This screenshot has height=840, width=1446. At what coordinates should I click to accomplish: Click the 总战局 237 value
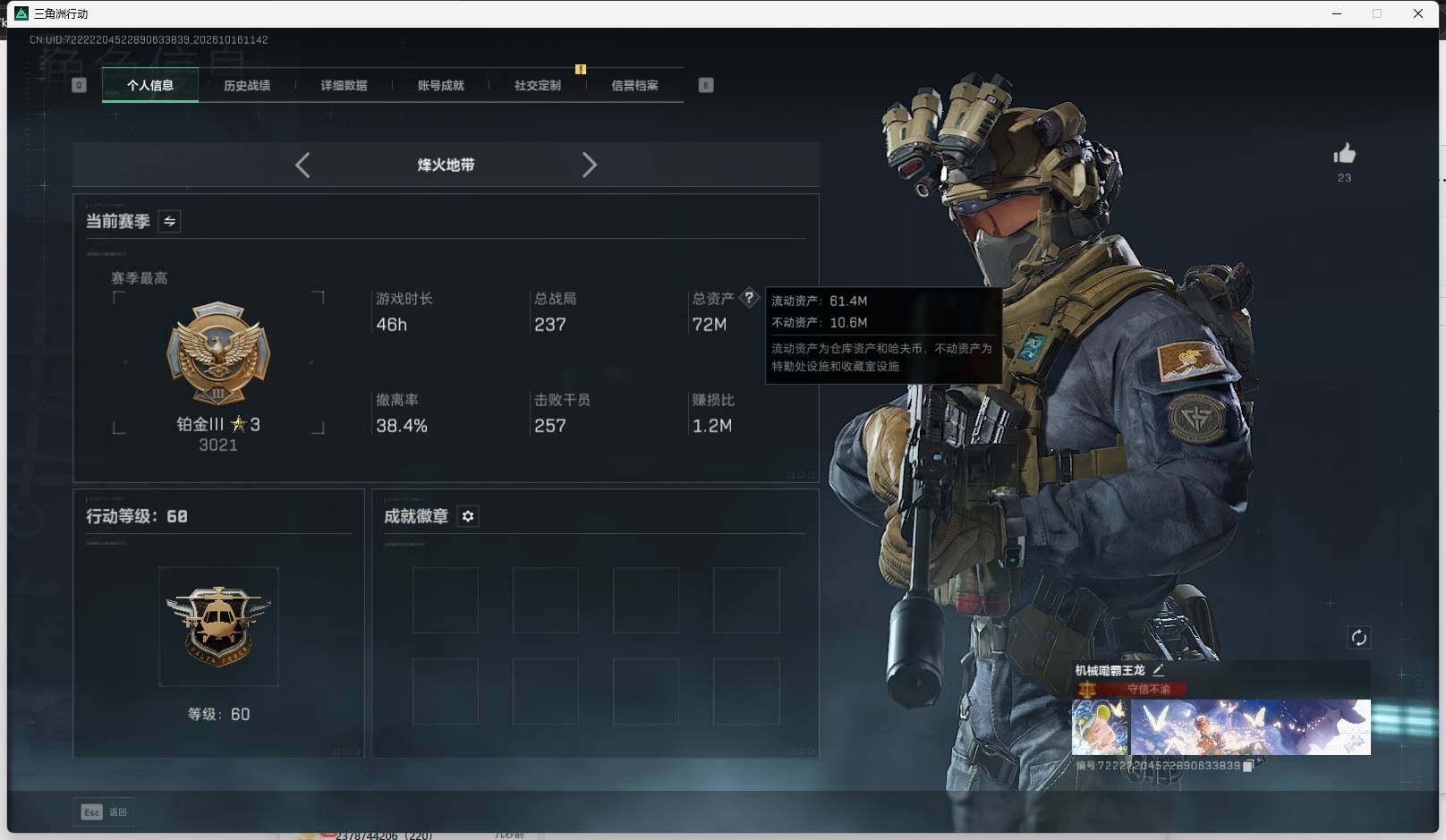tap(549, 325)
